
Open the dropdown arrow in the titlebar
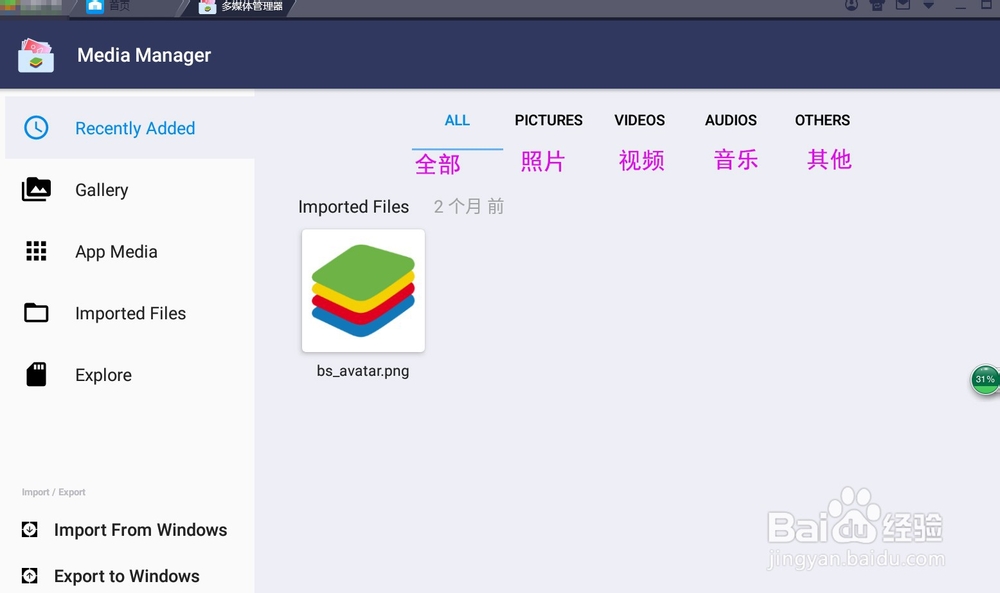(x=928, y=7)
